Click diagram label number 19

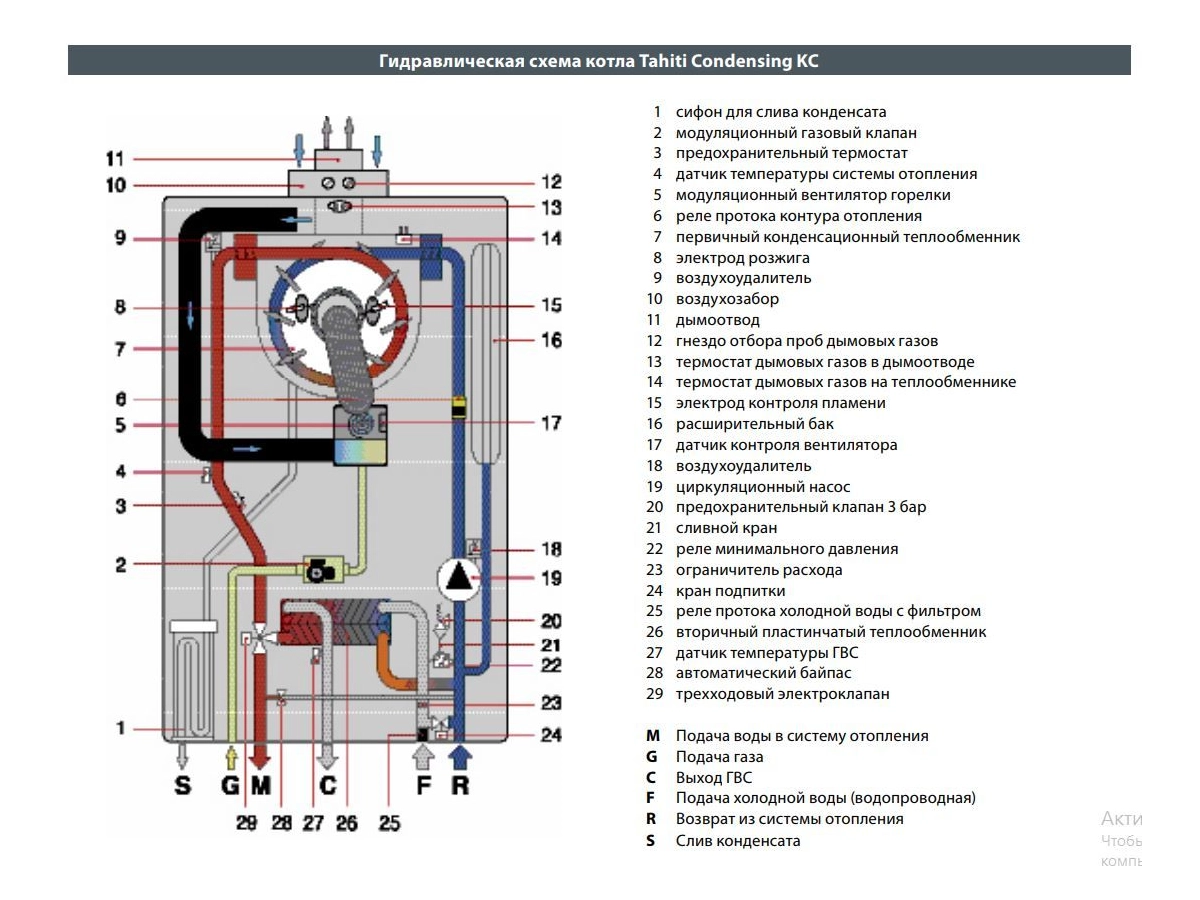551,578
